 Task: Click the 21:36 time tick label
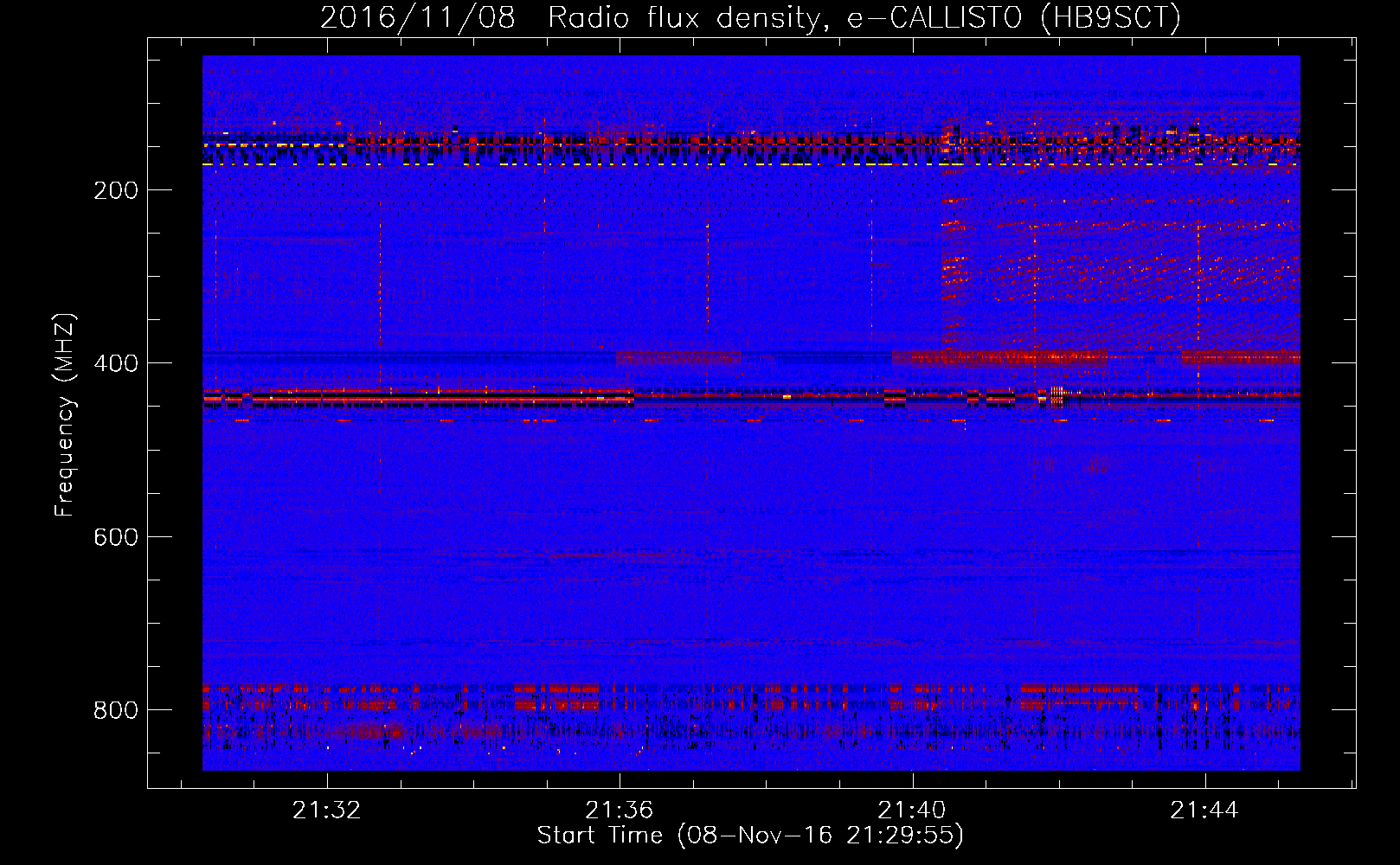[x=619, y=811]
